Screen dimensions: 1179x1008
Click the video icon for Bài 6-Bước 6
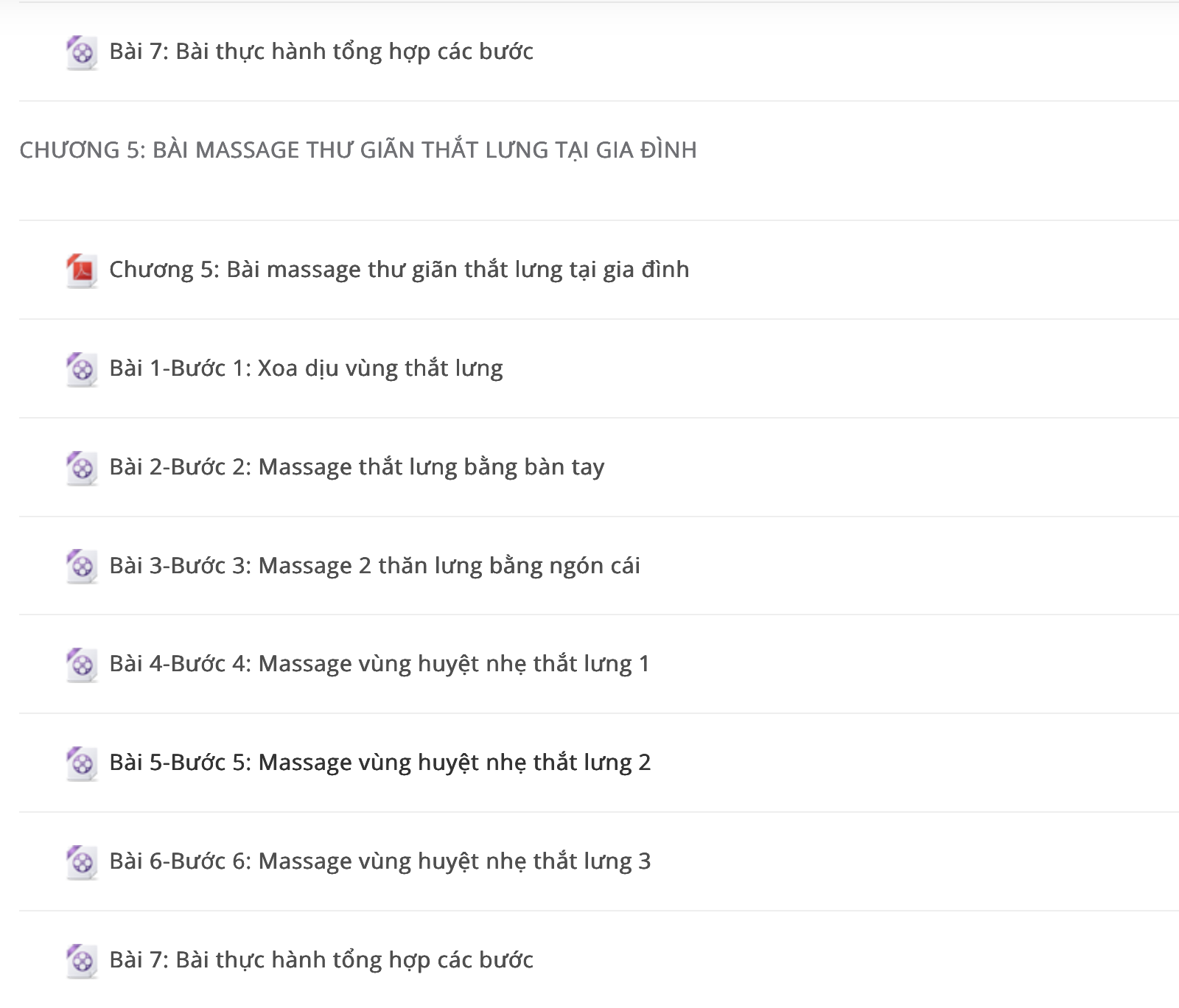(x=82, y=862)
